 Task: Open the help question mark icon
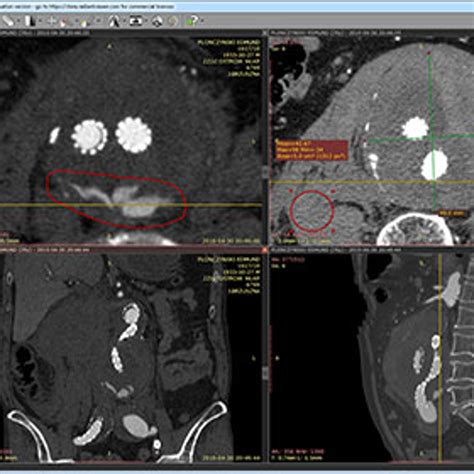pyautogui.click(x=192, y=21)
